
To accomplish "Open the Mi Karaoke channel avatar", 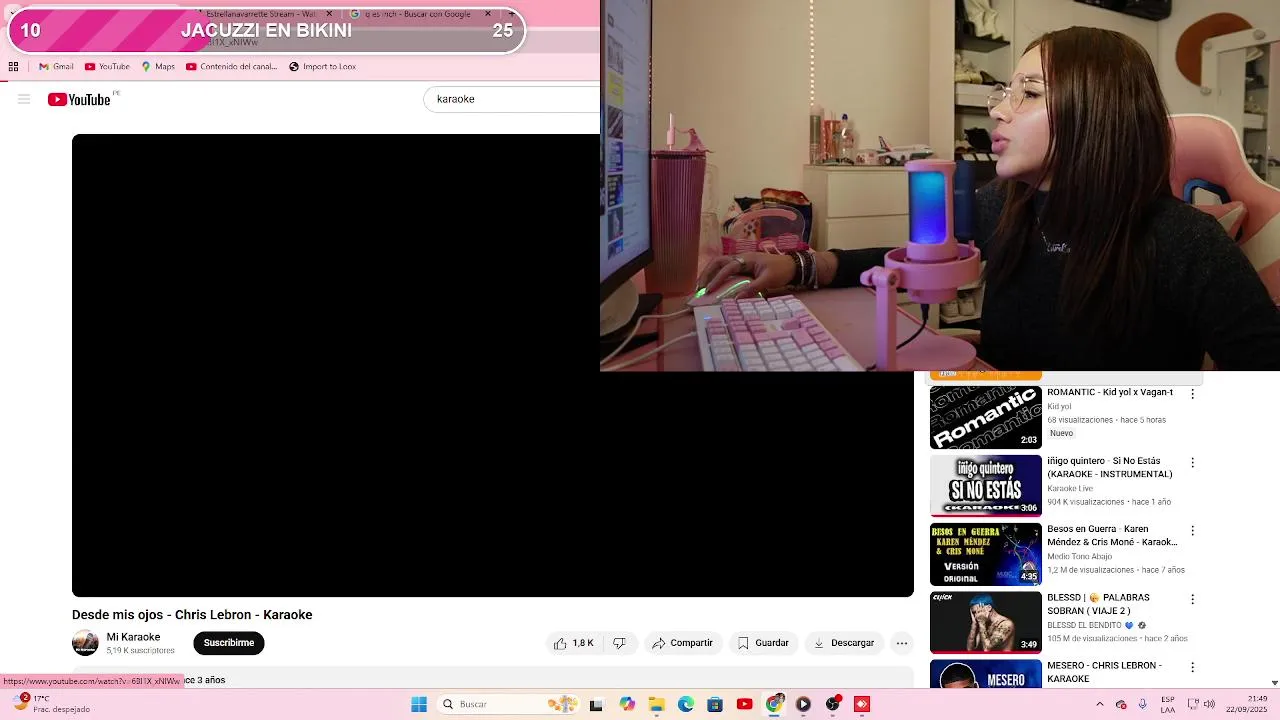I will (x=85, y=643).
